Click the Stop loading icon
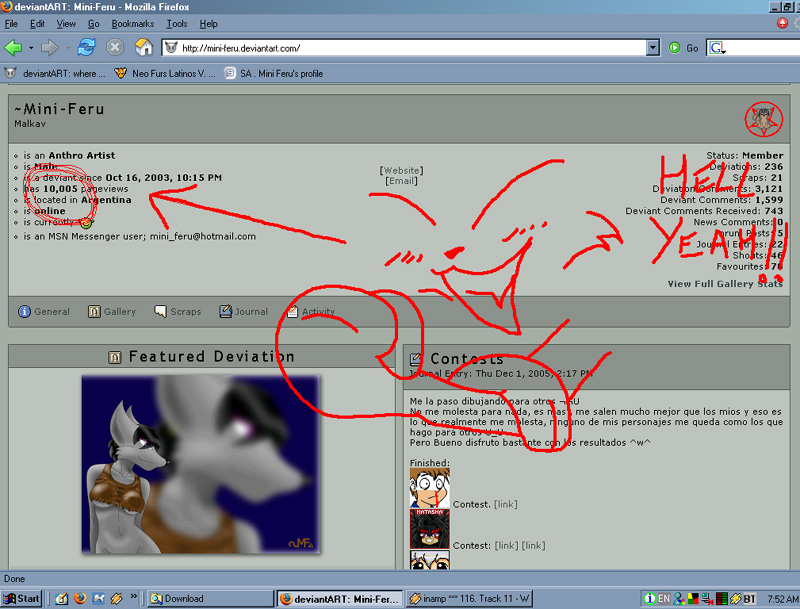 point(115,47)
